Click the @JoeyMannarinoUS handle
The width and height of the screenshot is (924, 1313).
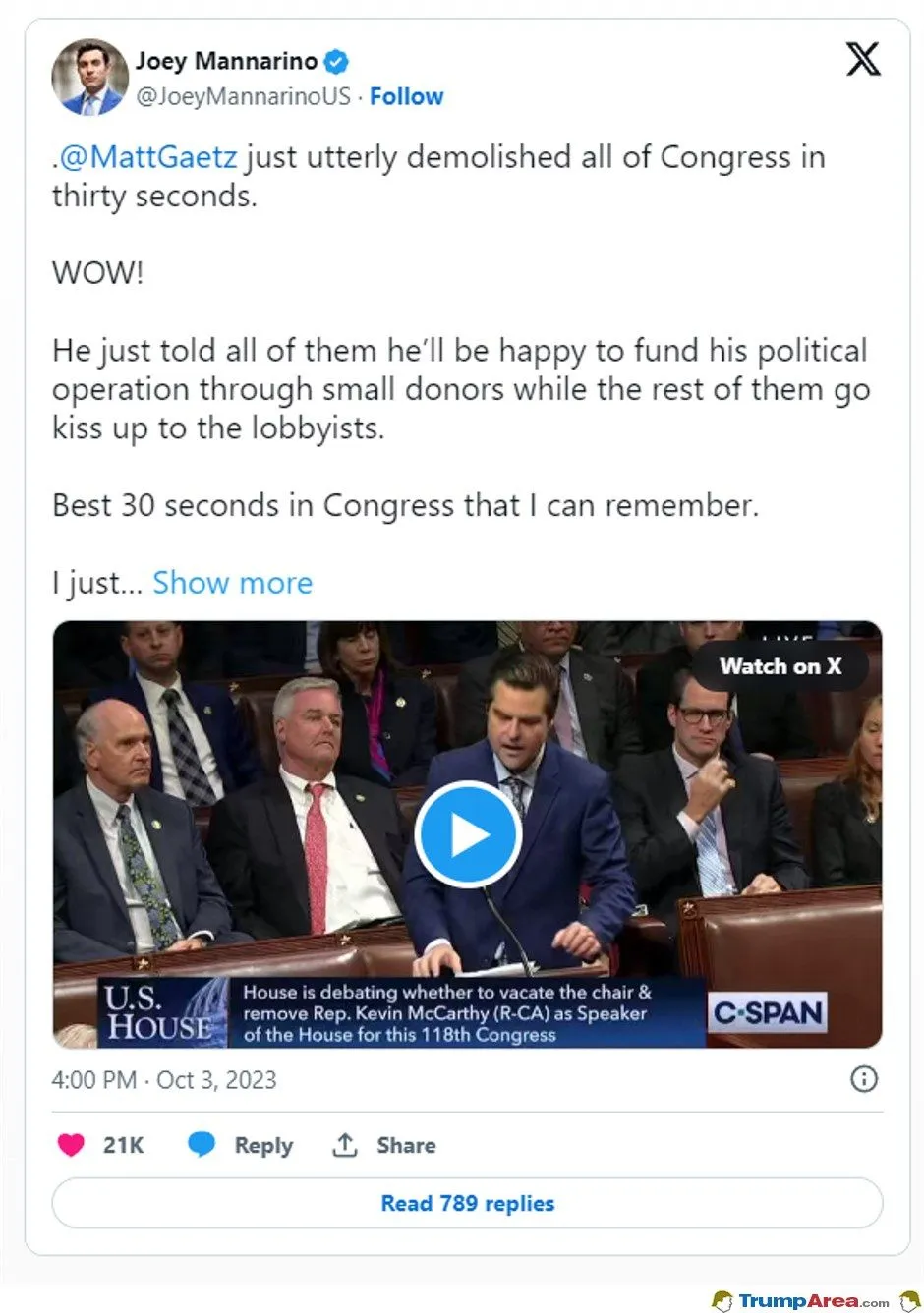tap(243, 96)
